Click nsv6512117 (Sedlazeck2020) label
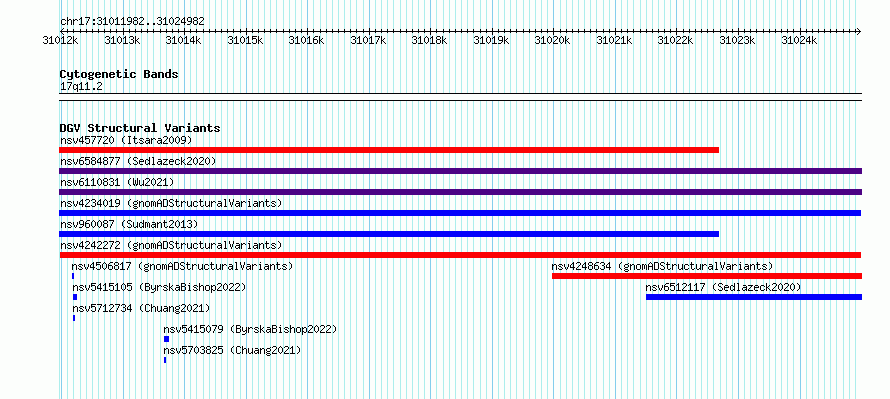The image size is (890, 399). [x=723, y=287]
